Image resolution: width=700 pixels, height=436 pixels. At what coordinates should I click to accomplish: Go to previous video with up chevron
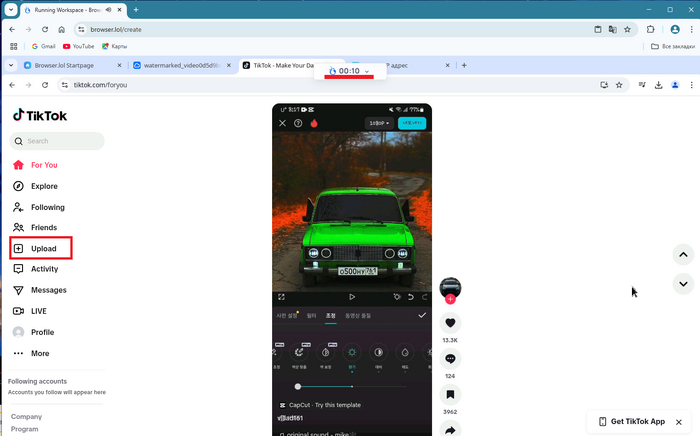[x=683, y=255]
